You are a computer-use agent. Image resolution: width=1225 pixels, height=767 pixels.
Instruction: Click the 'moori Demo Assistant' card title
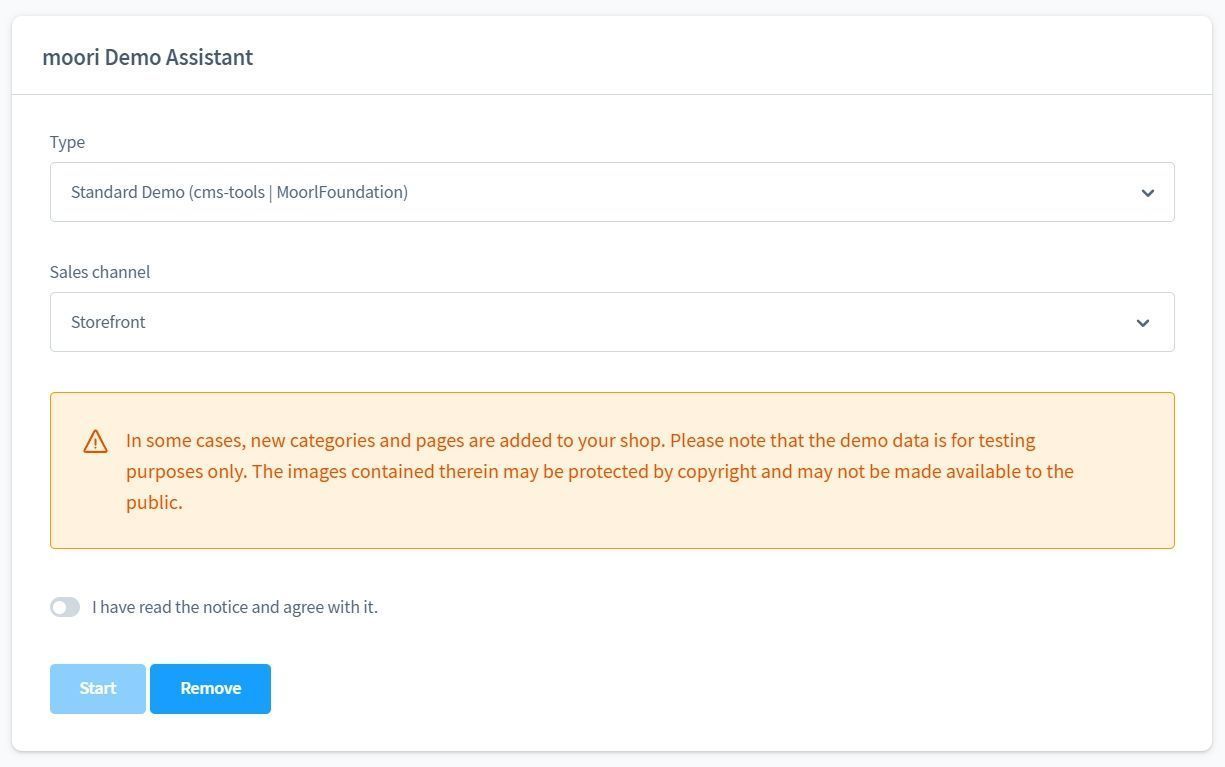[147, 57]
